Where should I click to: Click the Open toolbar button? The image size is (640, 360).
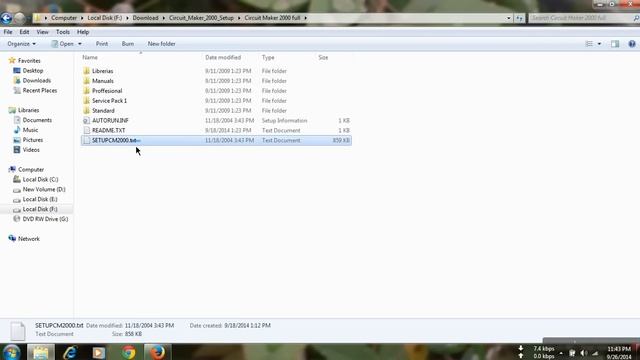click(x=62, y=44)
